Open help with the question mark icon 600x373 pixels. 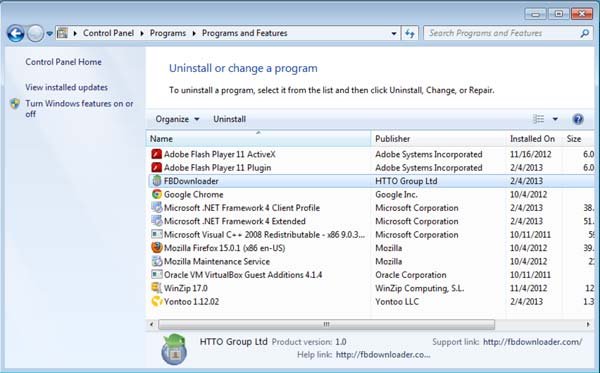[x=578, y=119]
